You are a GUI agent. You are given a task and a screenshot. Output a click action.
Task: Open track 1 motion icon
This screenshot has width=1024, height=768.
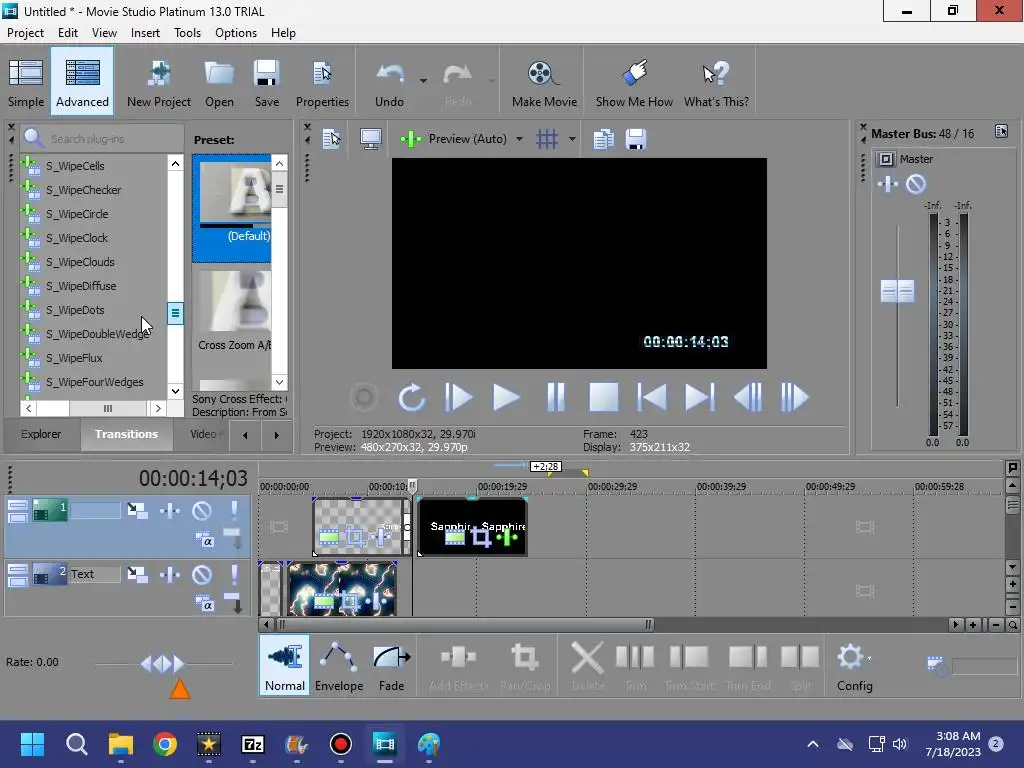tap(137, 510)
